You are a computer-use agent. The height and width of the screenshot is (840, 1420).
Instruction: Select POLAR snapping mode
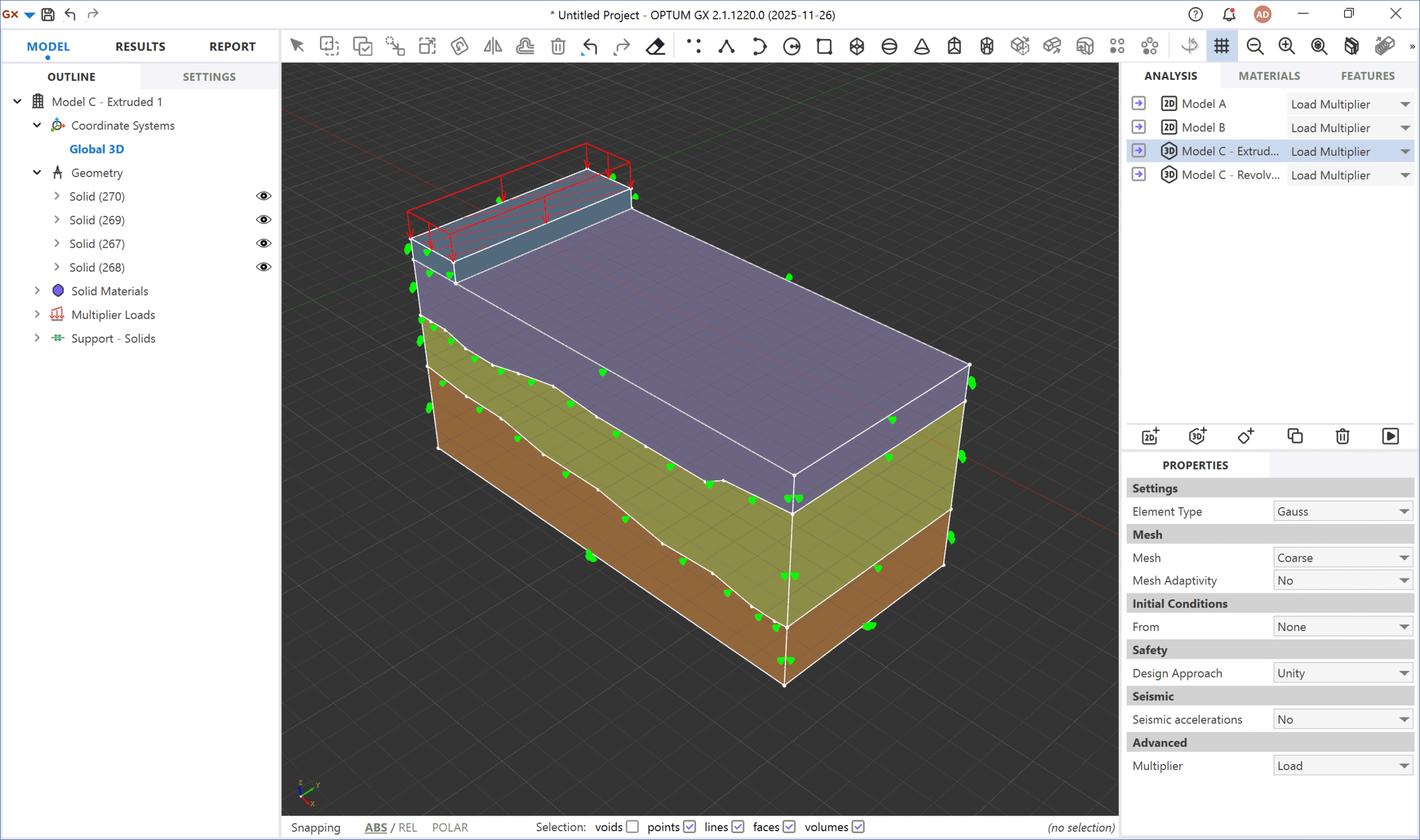click(x=450, y=827)
